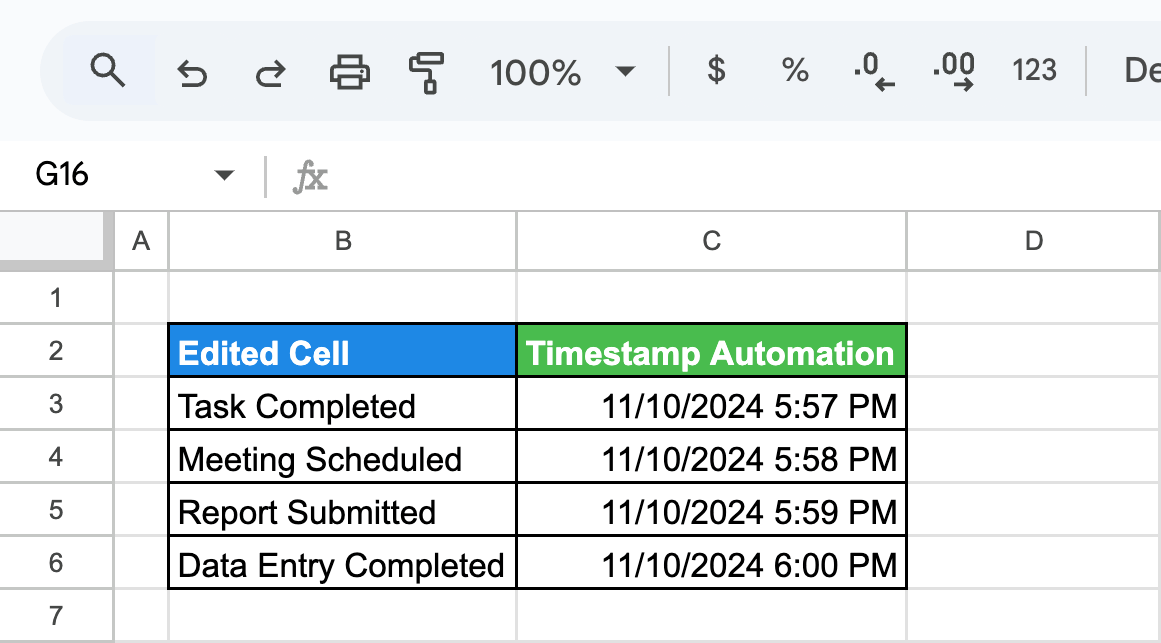Viewport: 1161px width, 643px height.
Task: Select the 'Task Completed' cell
Action: click(343, 404)
